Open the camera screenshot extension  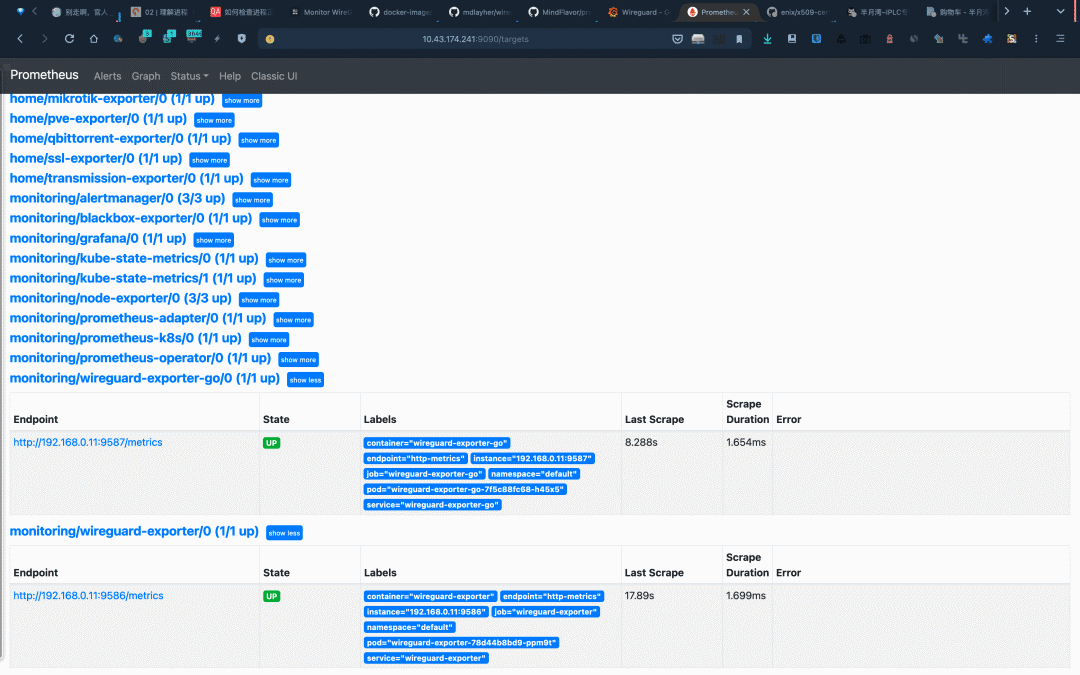pyautogui.click(x=865, y=39)
